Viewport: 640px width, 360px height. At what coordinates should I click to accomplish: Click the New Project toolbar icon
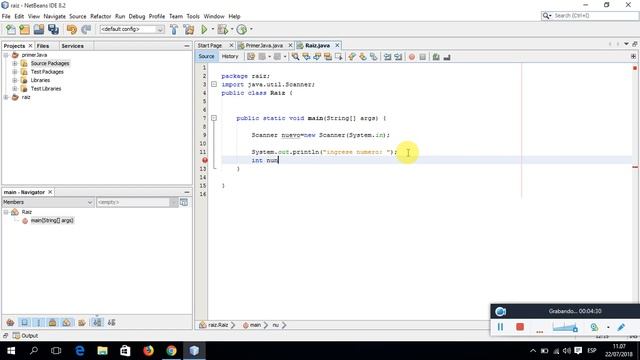(24, 29)
